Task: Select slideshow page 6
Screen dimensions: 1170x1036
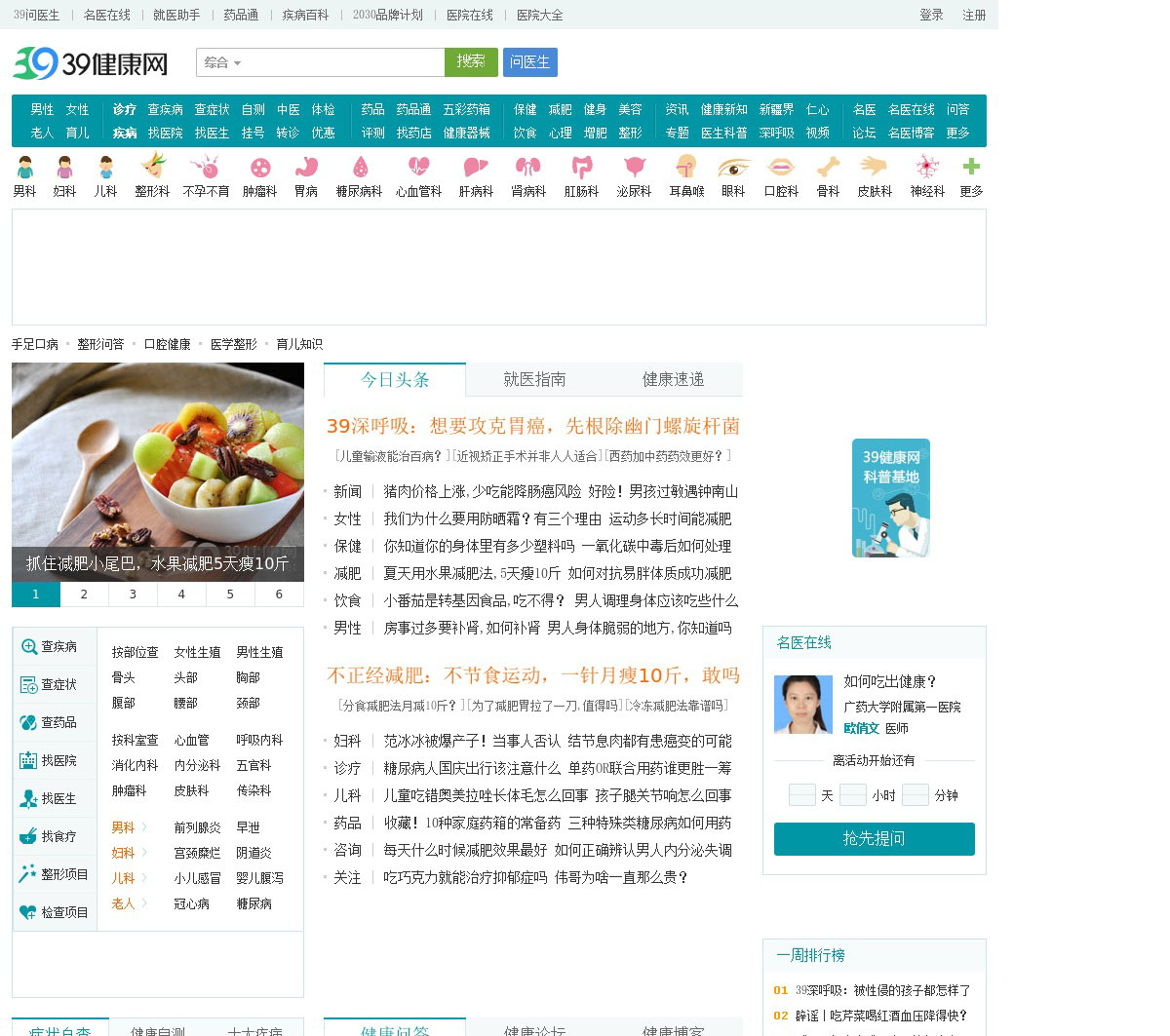Action: click(x=279, y=595)
